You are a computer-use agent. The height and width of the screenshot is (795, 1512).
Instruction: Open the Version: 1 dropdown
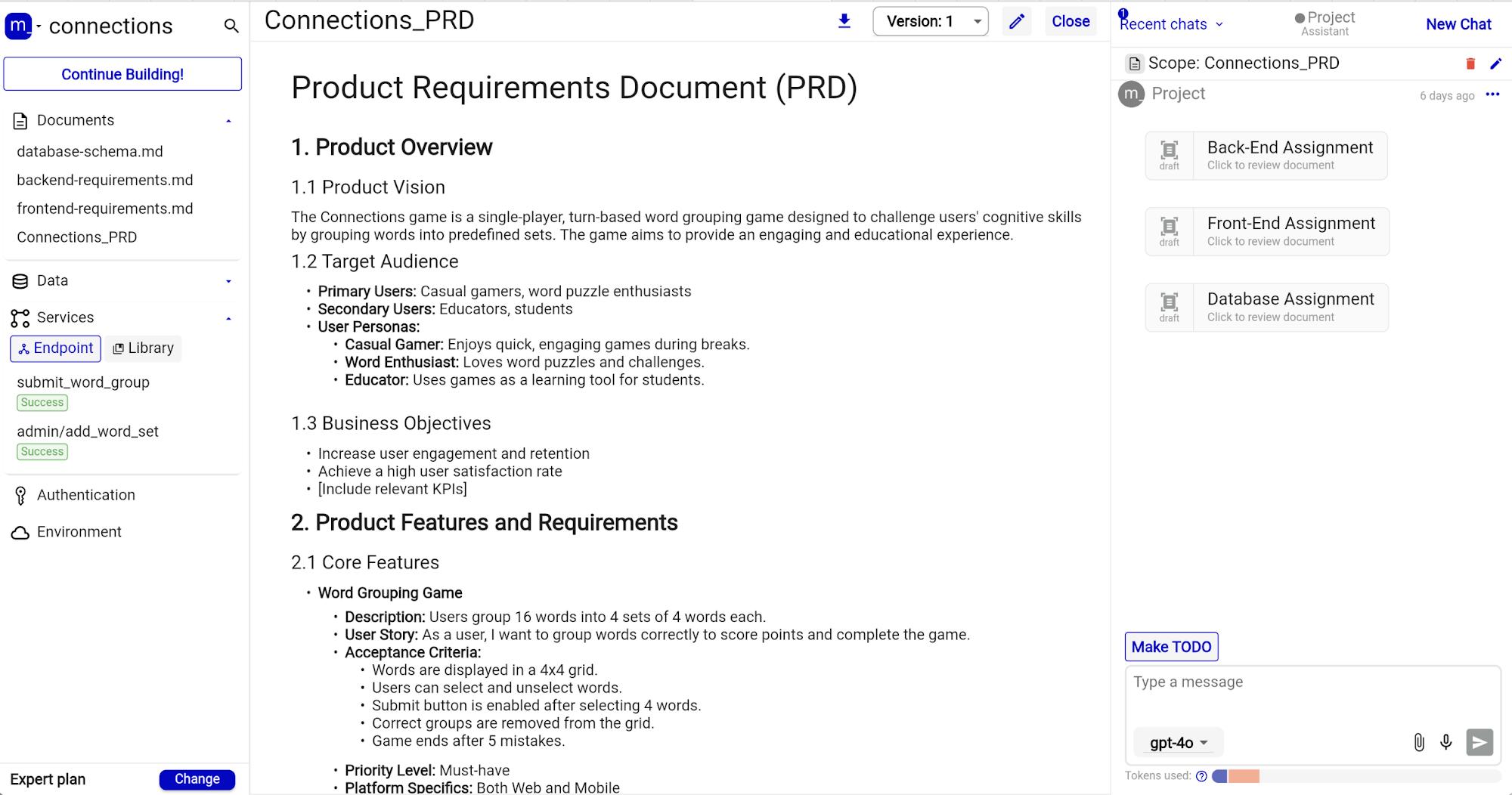(x=930, y=21)
